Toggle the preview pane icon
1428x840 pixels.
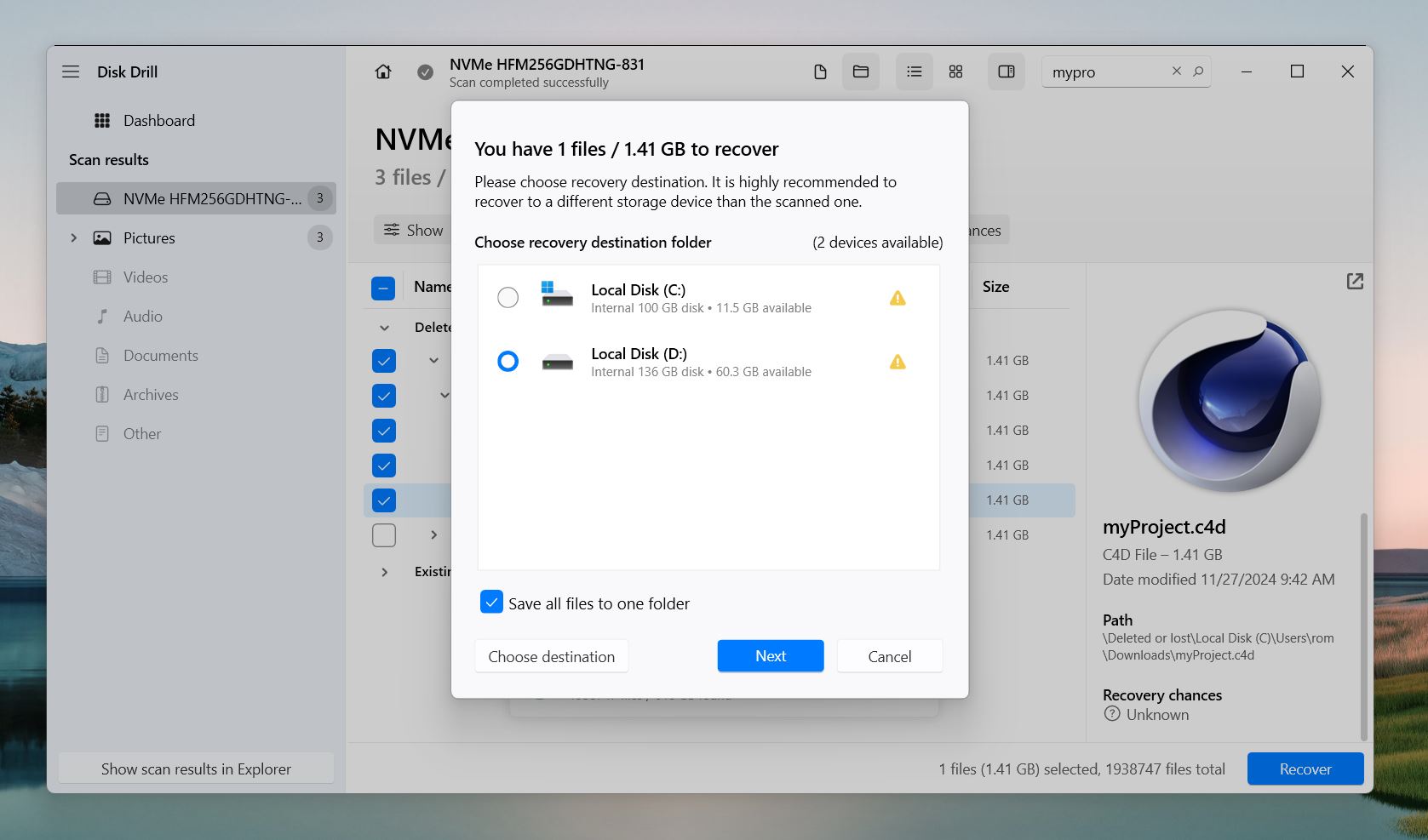pos(1006,72)
